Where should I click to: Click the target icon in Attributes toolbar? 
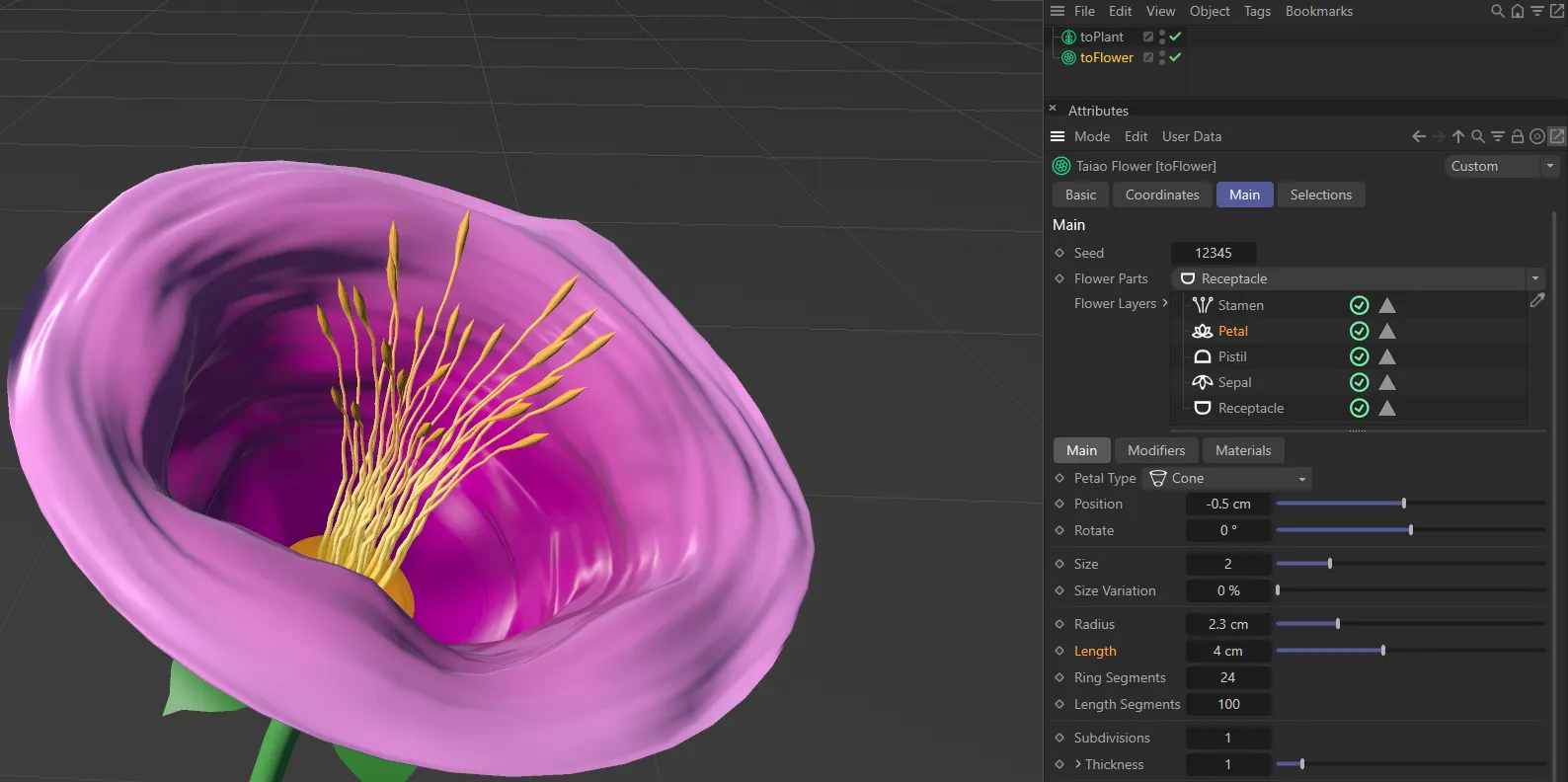tap(1537, 136)
